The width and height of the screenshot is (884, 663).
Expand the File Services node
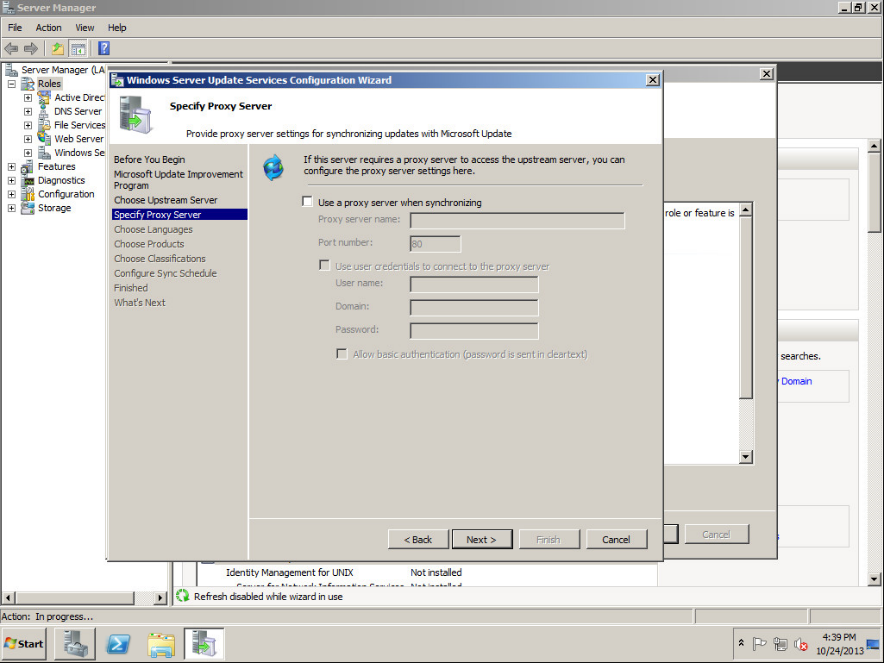pos(28,125)
